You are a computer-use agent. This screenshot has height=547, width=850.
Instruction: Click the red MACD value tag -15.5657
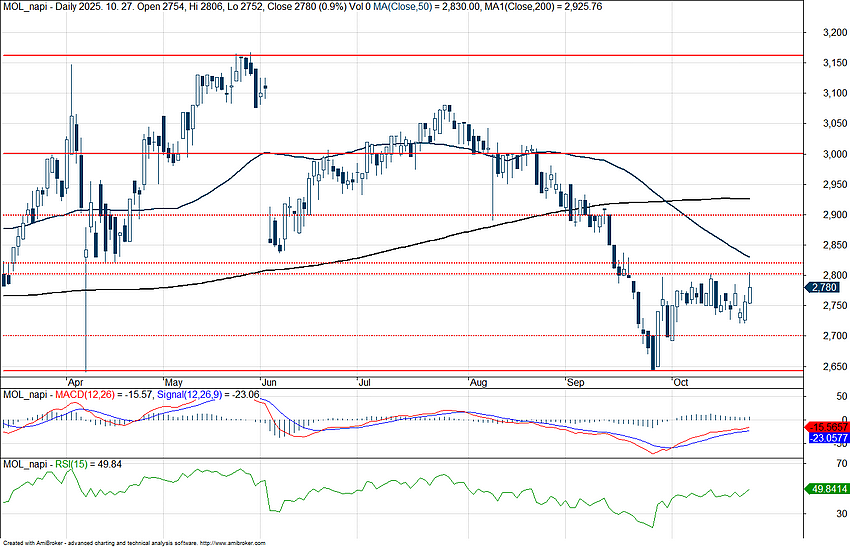826,426
